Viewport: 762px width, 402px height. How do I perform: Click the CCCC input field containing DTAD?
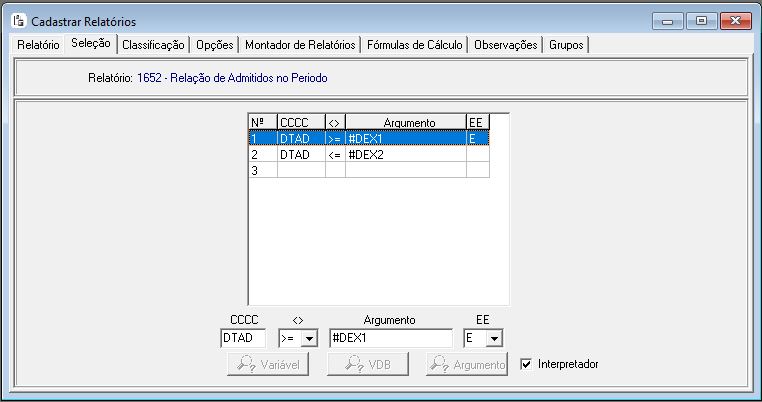(243, 339)
